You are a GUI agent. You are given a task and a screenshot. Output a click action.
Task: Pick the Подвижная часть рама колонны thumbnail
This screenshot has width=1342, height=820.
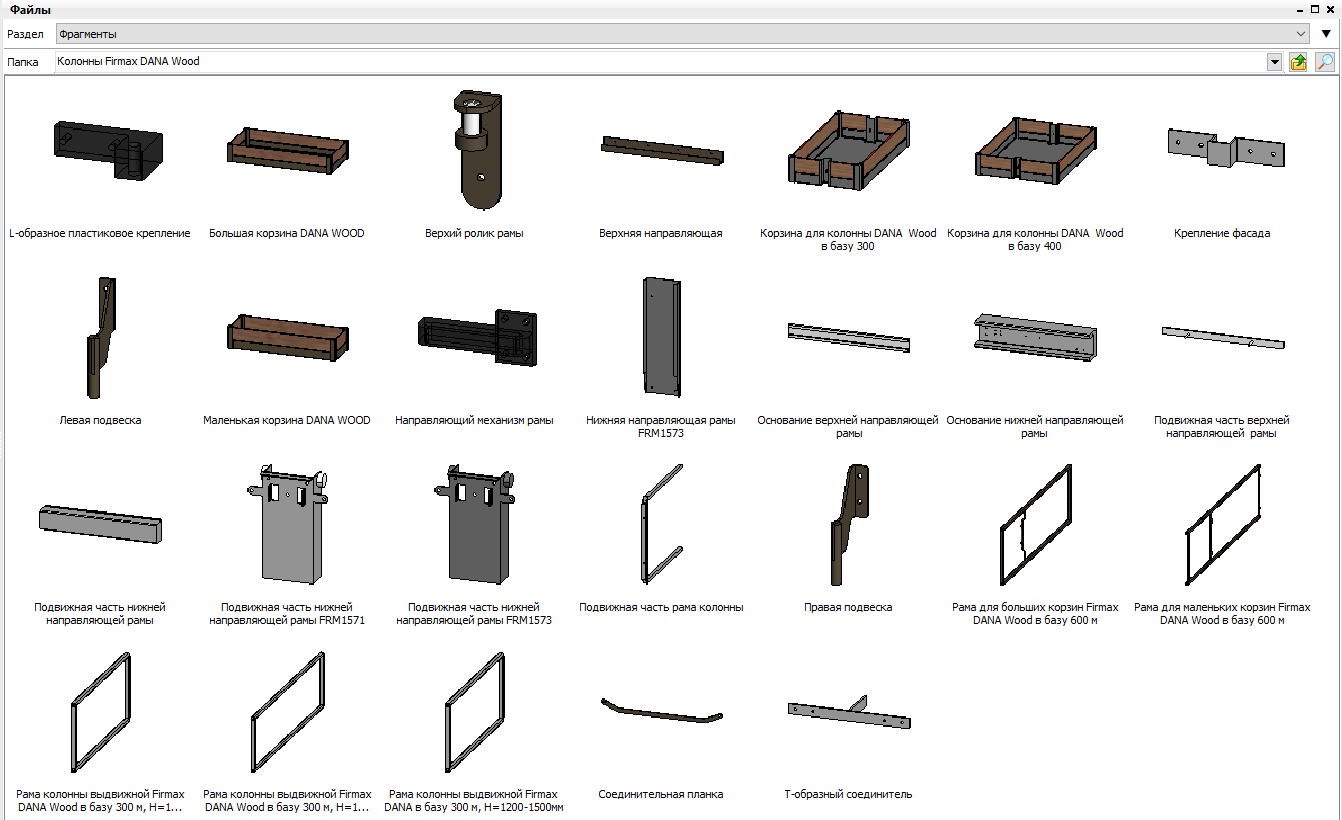(661, 524)
